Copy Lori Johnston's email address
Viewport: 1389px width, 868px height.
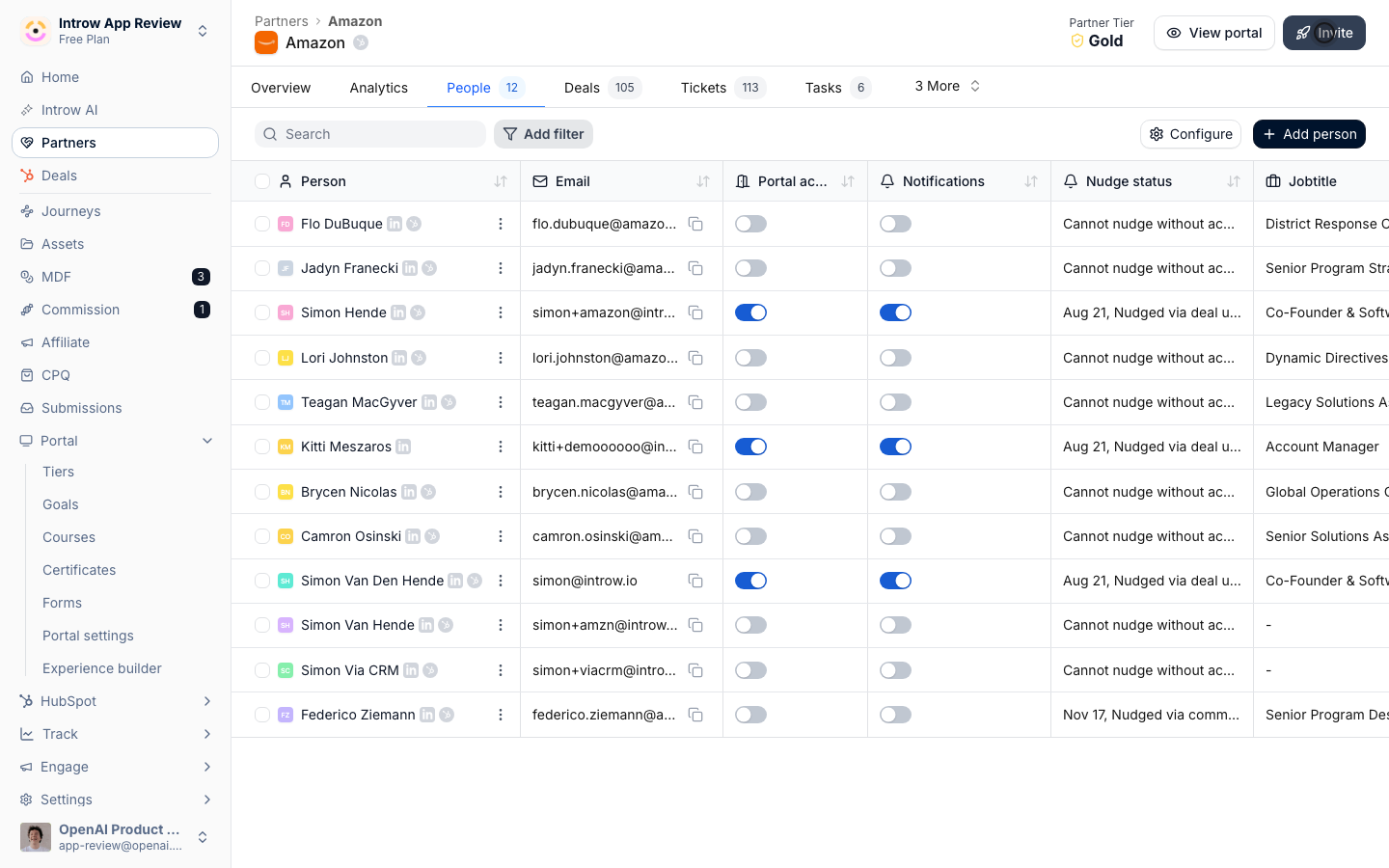coord(695,358)
